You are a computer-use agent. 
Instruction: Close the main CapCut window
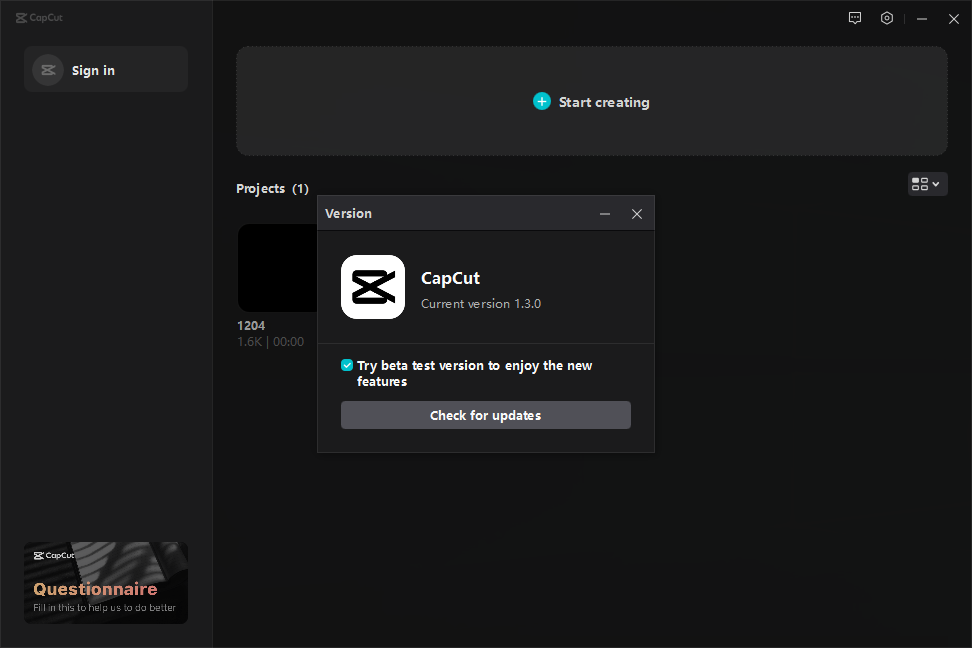click(x=954, y=19)
